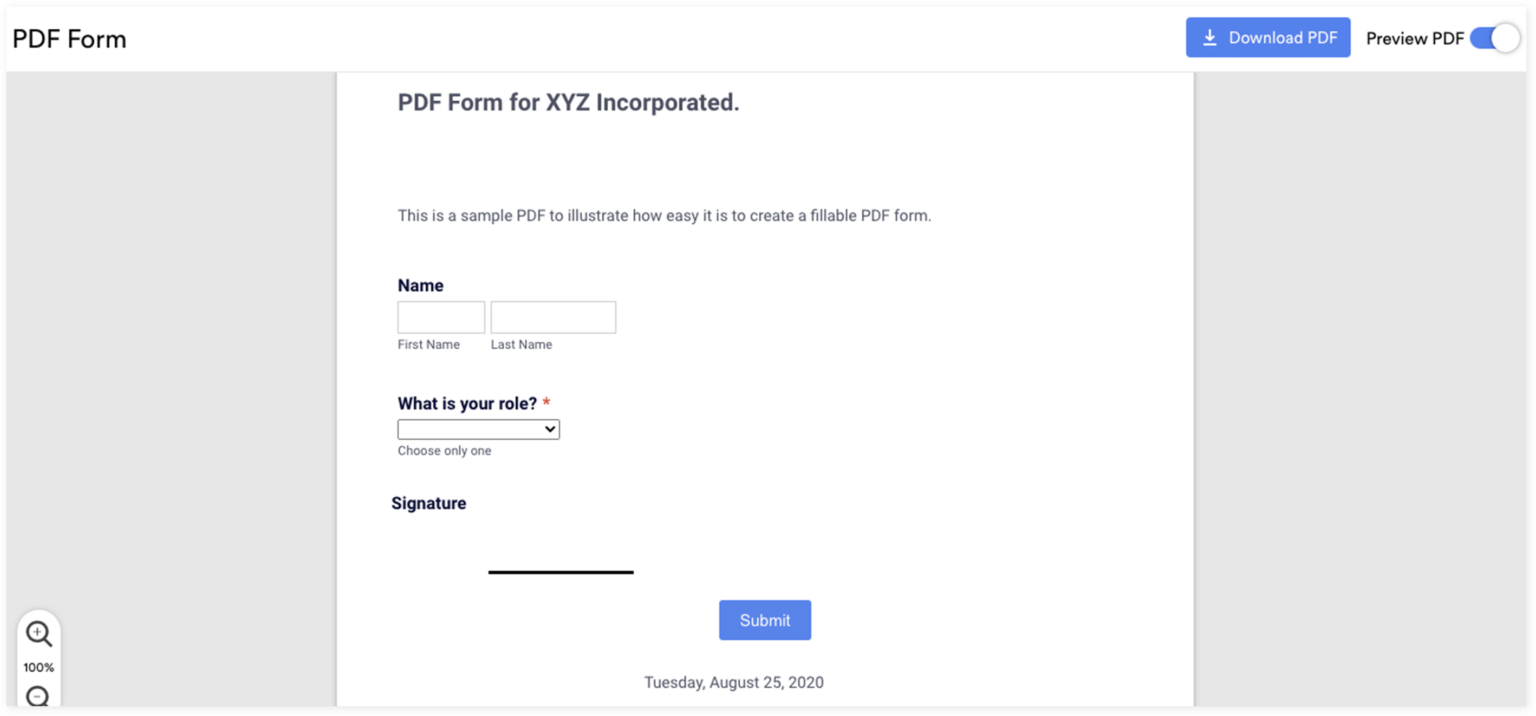Click the form heading 'PDF Form for XYZ Incorporated'
This screenshot has width=1536, height=716.
coord(568,101)
